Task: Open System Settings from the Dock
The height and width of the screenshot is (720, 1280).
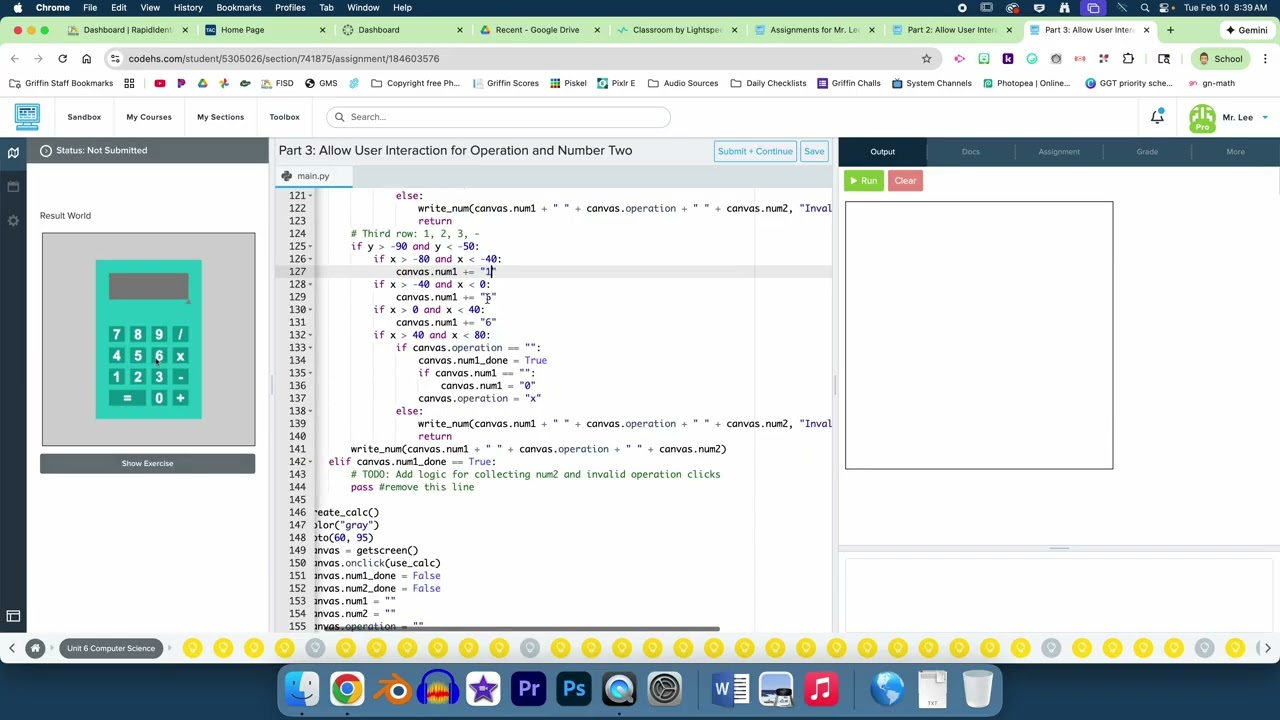Action: click(665, 689)
